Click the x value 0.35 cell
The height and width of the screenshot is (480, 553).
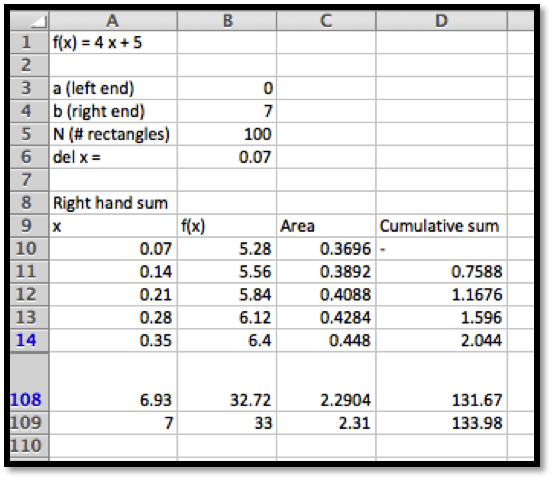click(x=113, y=340)
